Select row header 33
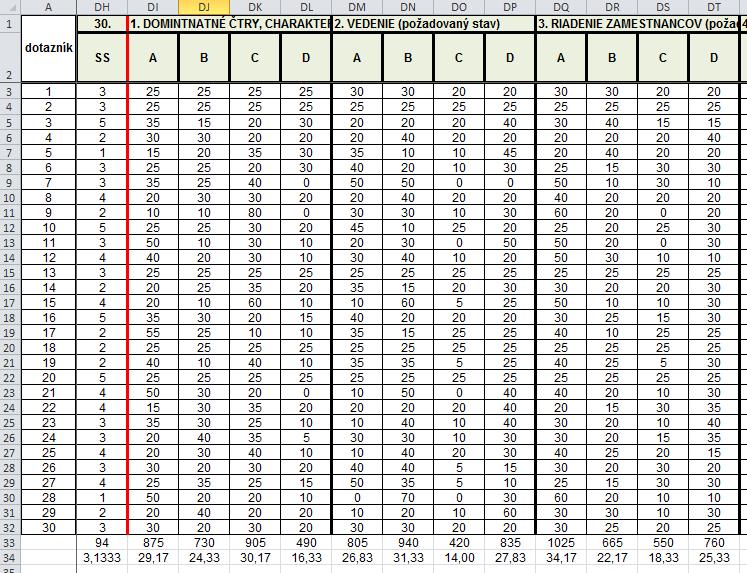 [x=10, y=543]
